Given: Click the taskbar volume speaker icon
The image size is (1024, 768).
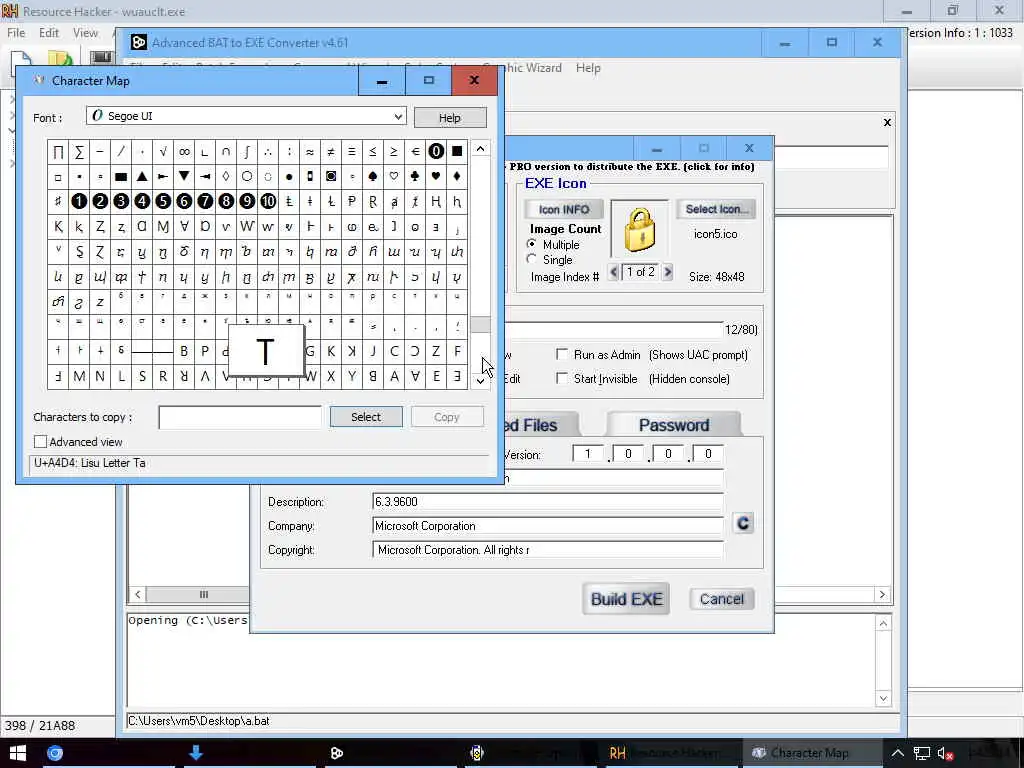Looking at the screenshot, I should coord(945,754).
